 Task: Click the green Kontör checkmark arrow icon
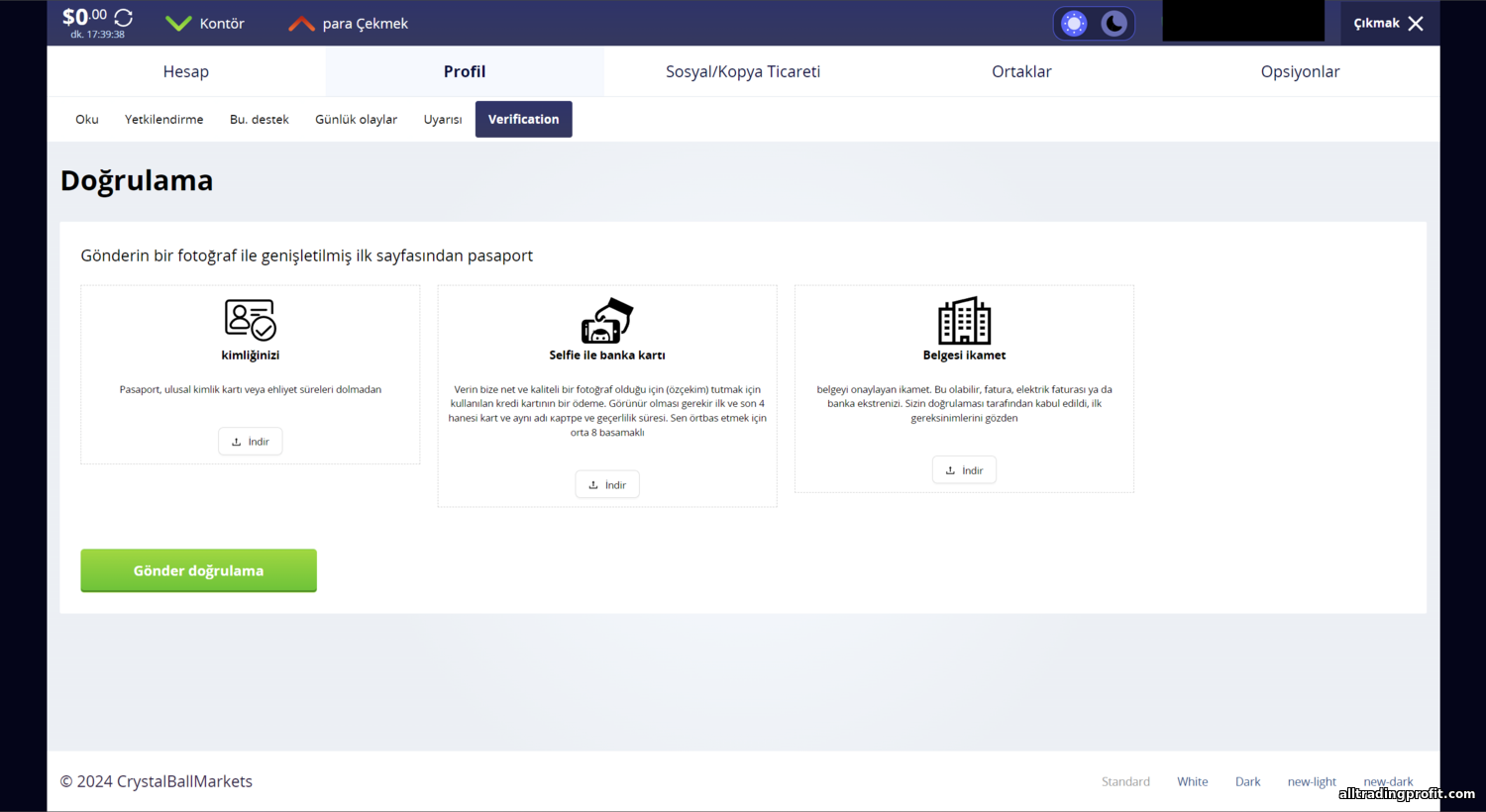(x=178, y=23)
